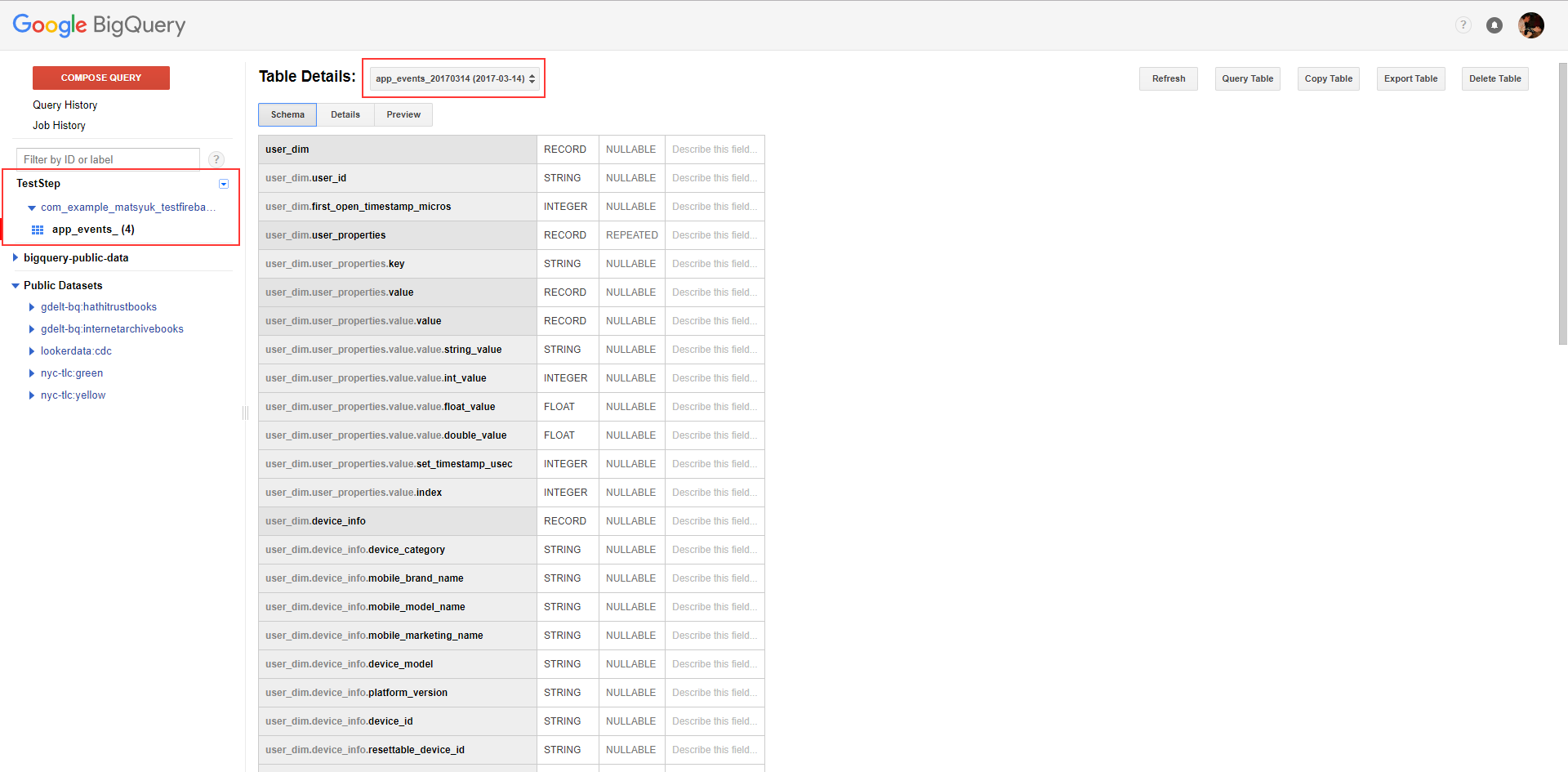Open the gdelt-bq:hathitrustbooks dataset link

click(99, 307)
